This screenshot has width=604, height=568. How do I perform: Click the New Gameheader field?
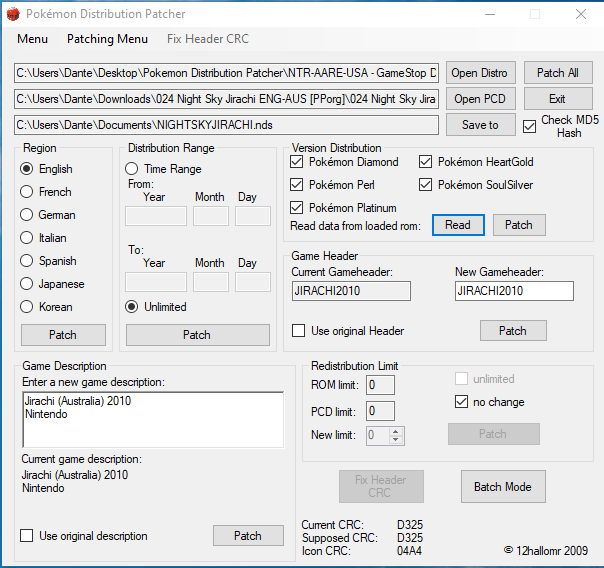[514, 291]
